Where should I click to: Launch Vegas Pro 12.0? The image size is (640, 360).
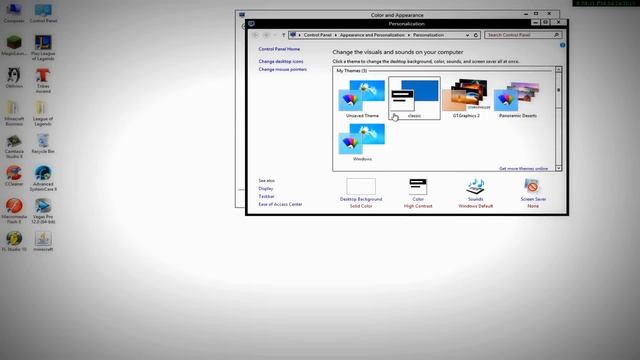tap(43, 211)
